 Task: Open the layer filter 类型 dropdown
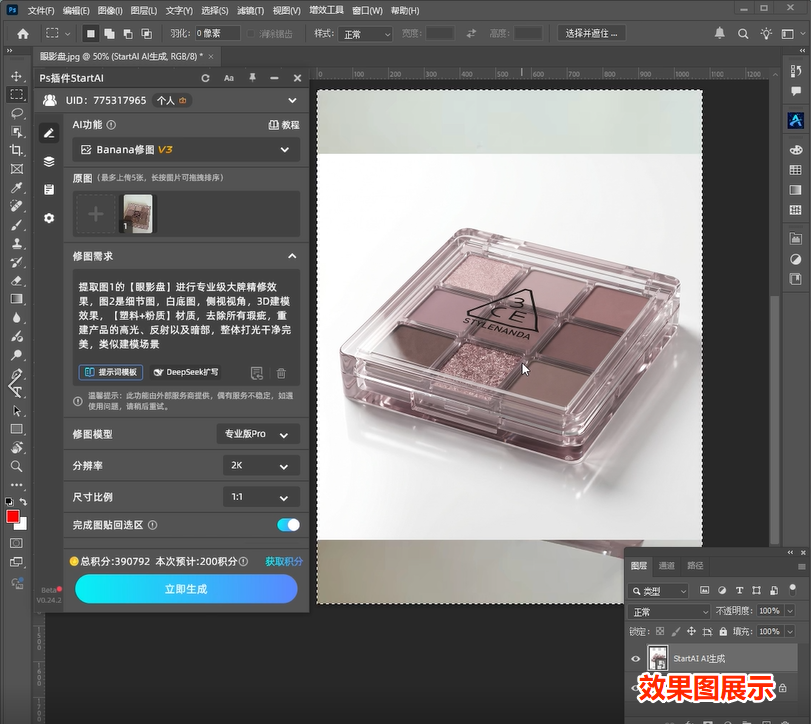click(x=658, y=591)
